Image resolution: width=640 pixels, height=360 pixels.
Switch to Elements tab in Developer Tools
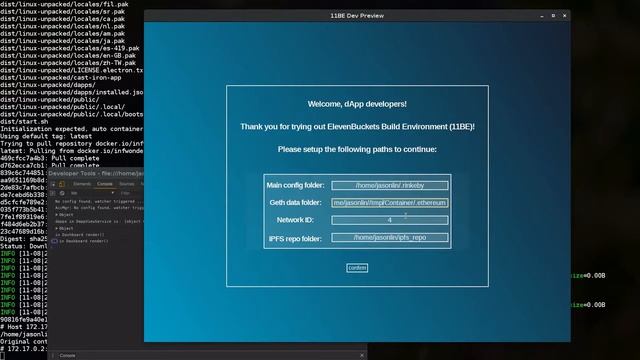[x=82, y=184]
